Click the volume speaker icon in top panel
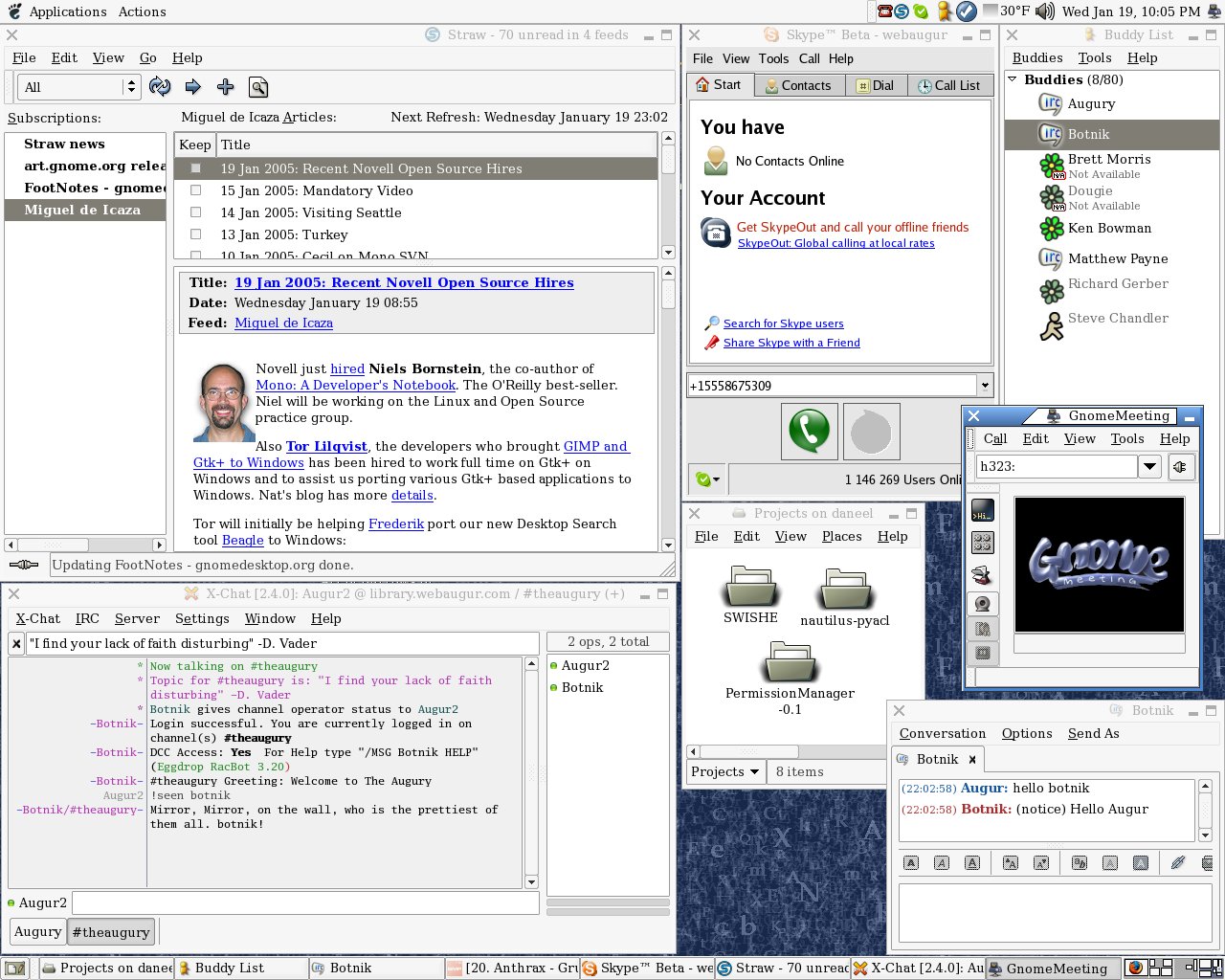 pyautogui.click(x=1044, y=11)
